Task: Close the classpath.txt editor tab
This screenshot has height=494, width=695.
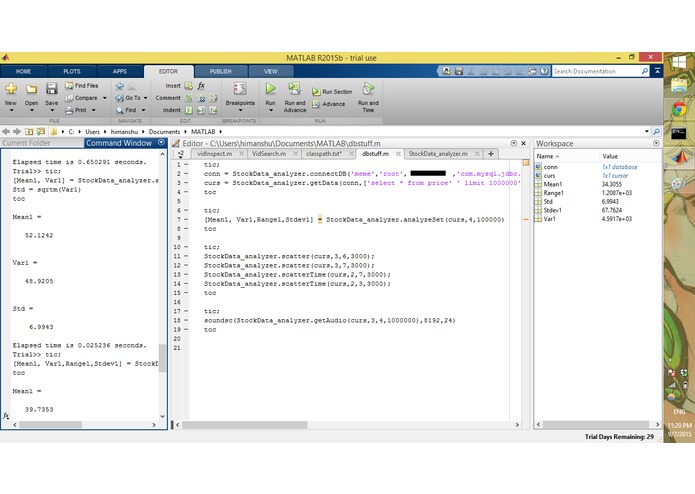Action: coord(351,154)
